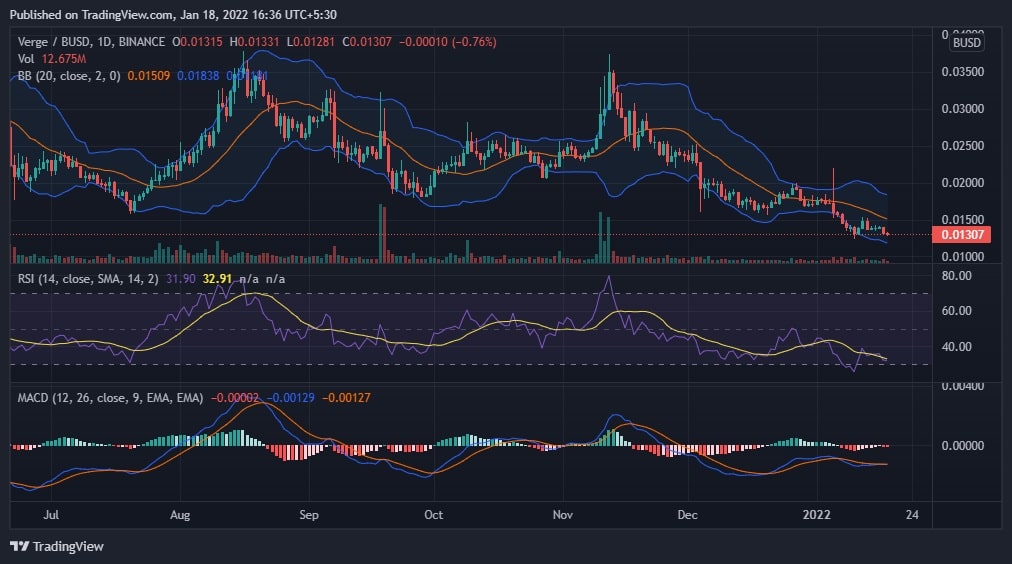Click the Jul label on time axis
The image size is (1012, 564).
(51, 514)
